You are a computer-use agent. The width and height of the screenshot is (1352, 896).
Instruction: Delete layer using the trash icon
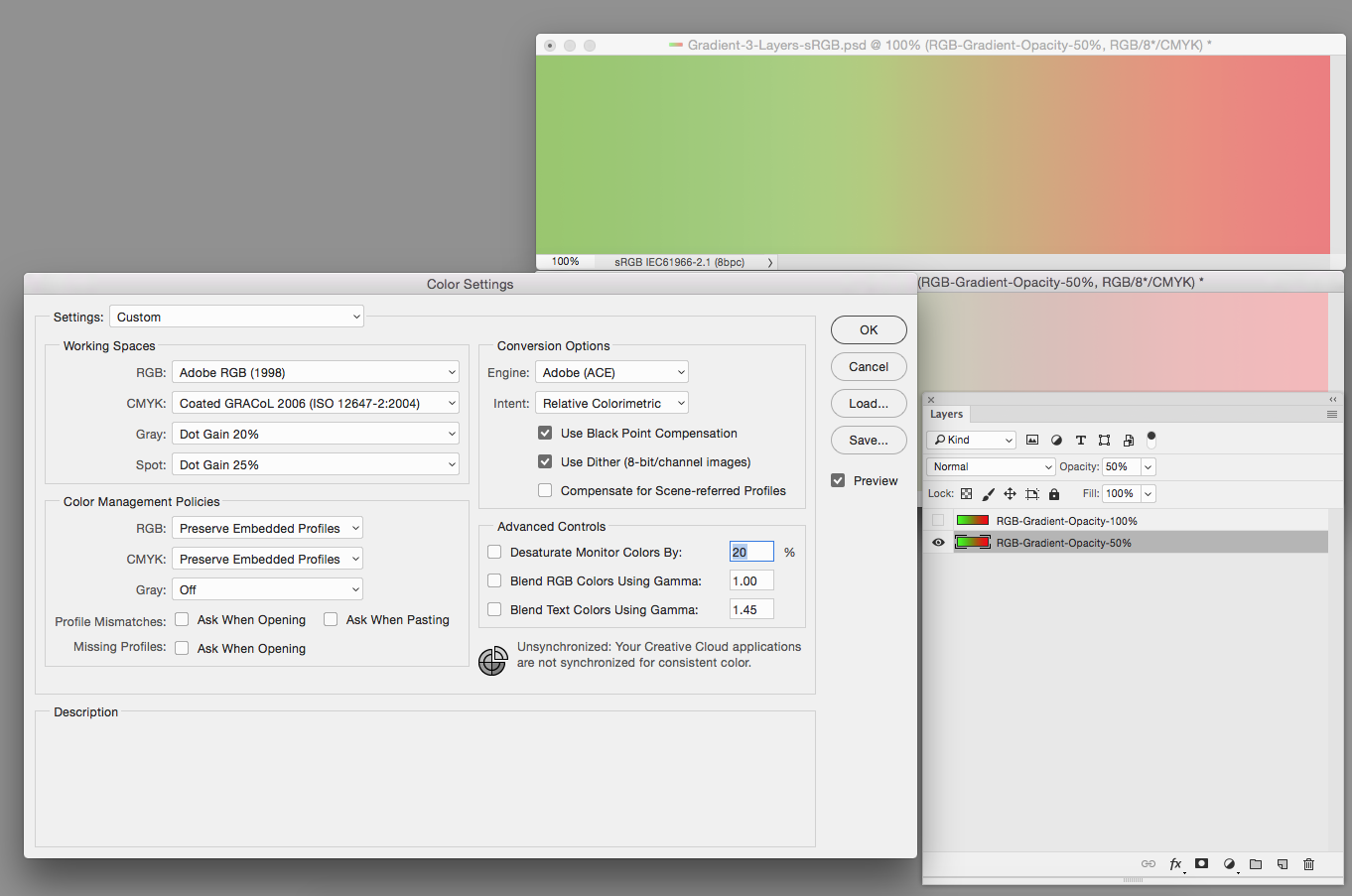coord(1308,864)
